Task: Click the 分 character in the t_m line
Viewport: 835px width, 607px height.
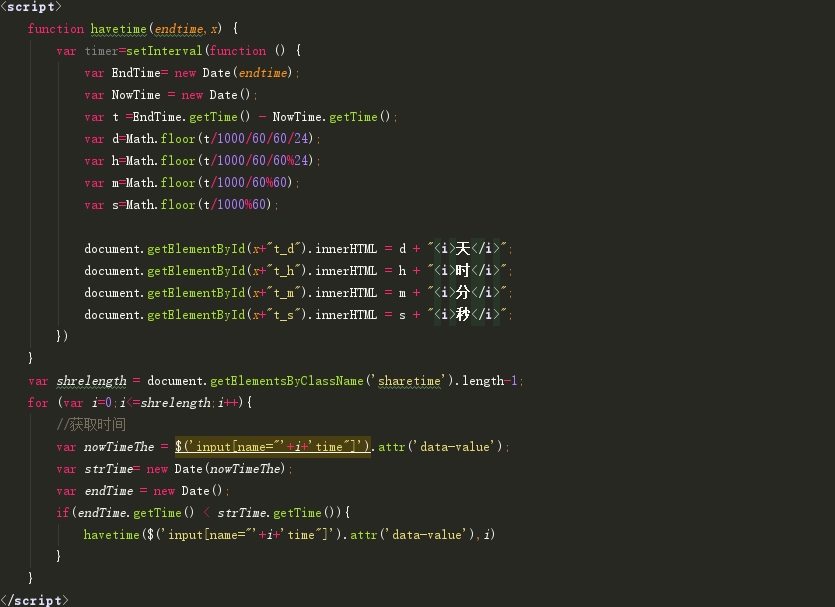Action: click(x=463, y=293)
